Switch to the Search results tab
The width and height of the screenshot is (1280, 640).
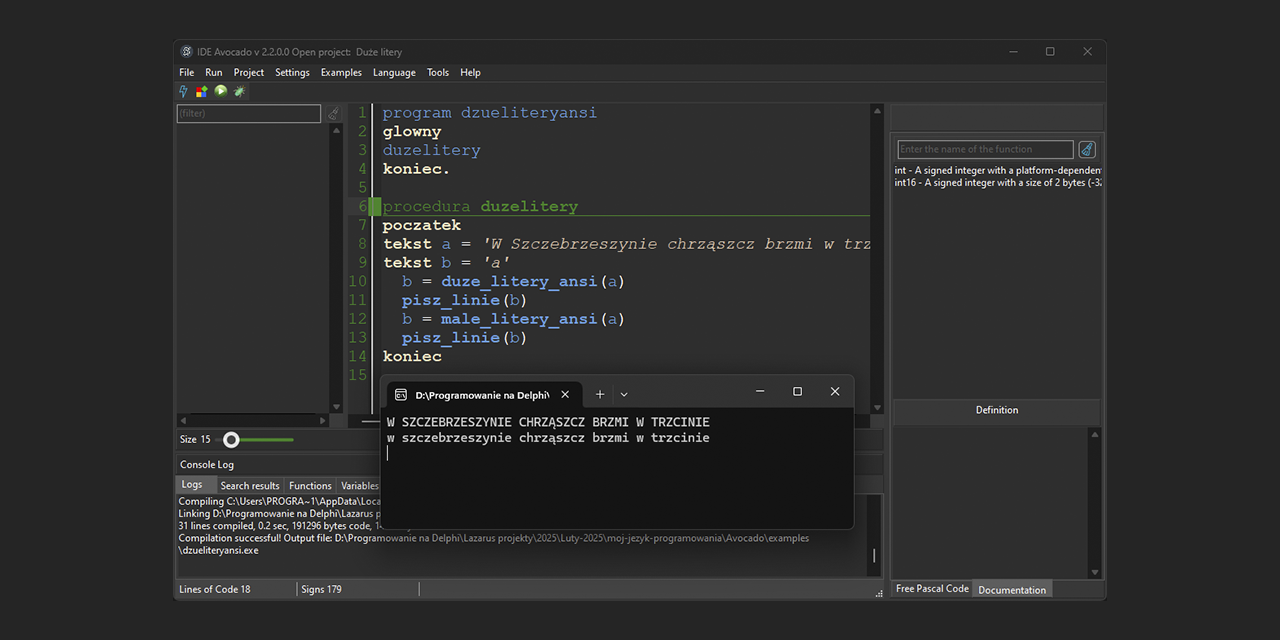pyautogui.click(x=250, y=486)
